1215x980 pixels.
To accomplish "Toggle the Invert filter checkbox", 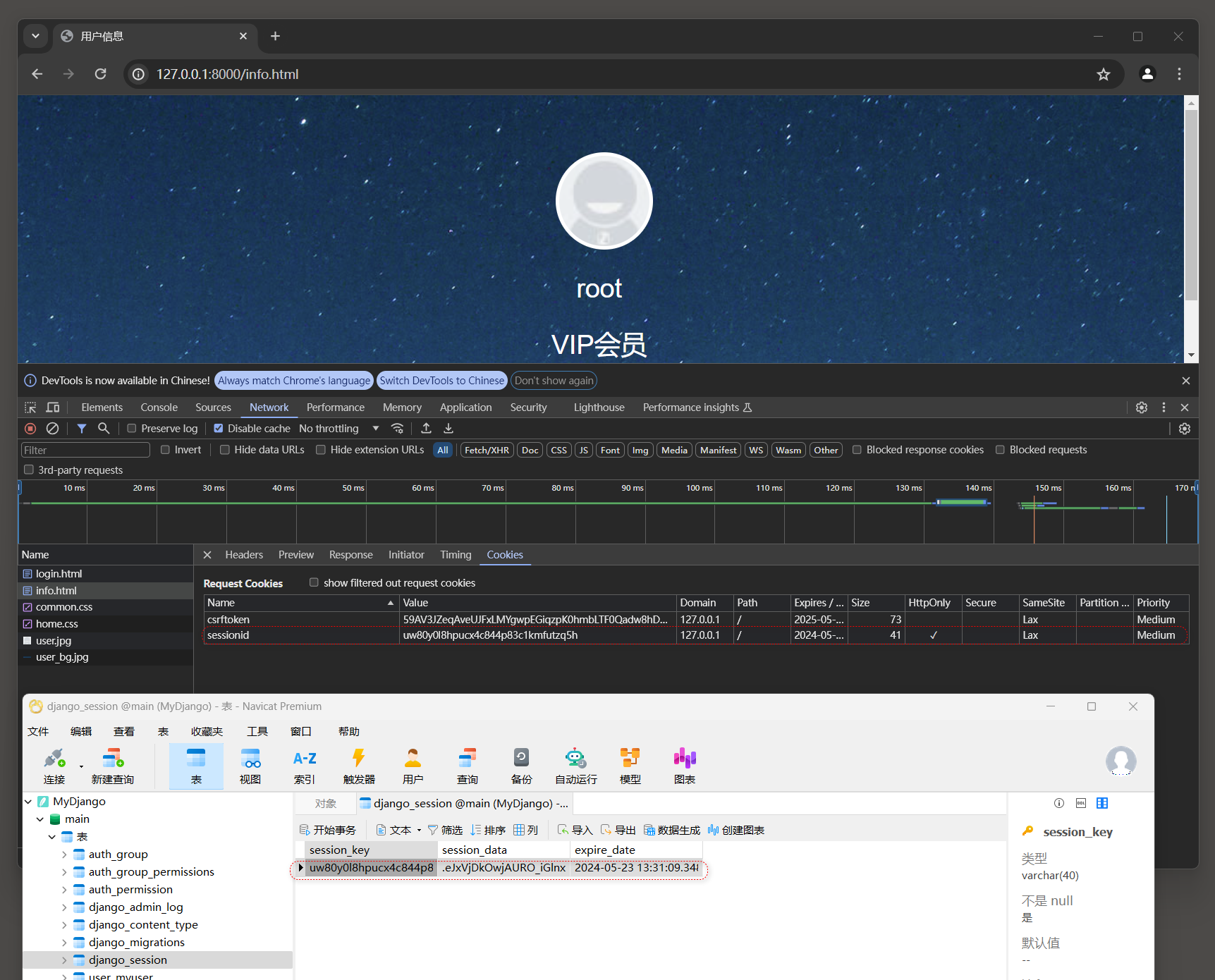I will click(165, 450).
